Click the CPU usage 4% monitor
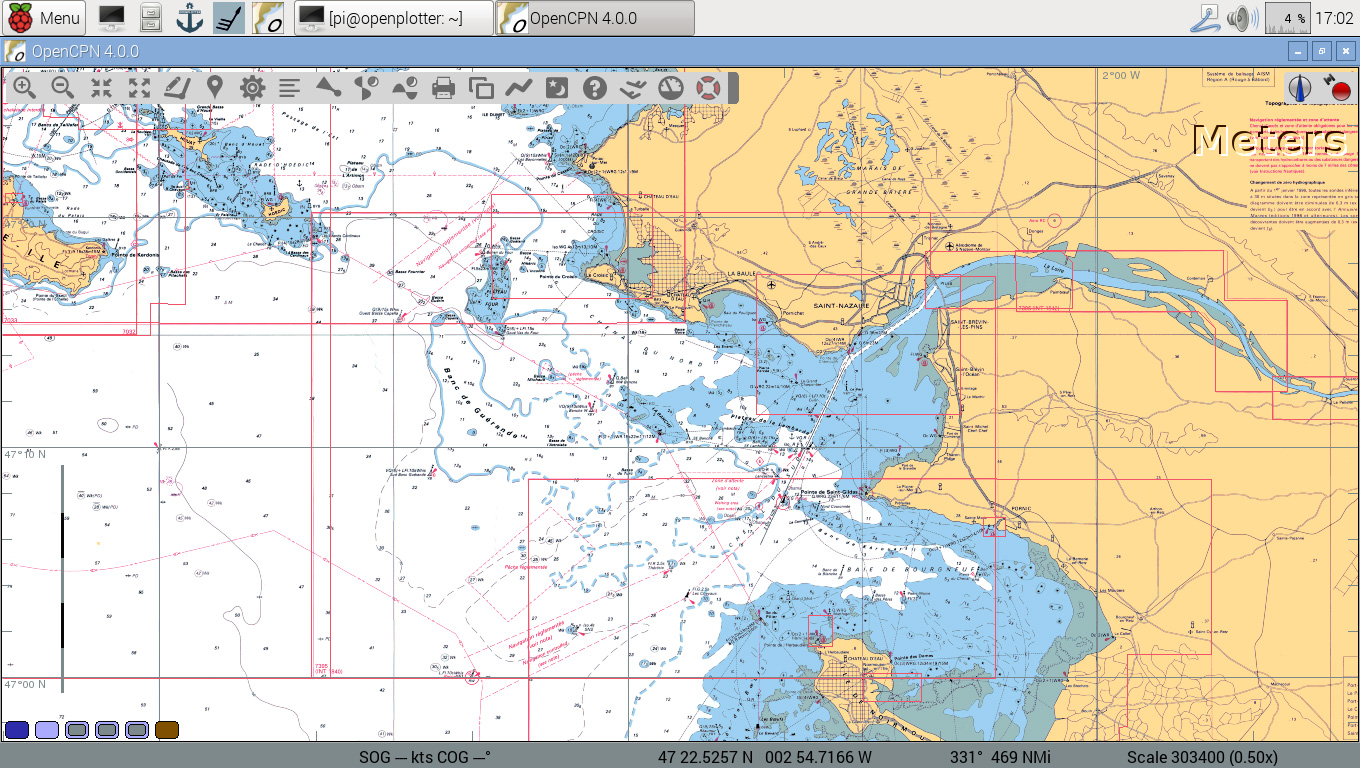Screen dimensions: 1360x768 [x=1287, y=18]
